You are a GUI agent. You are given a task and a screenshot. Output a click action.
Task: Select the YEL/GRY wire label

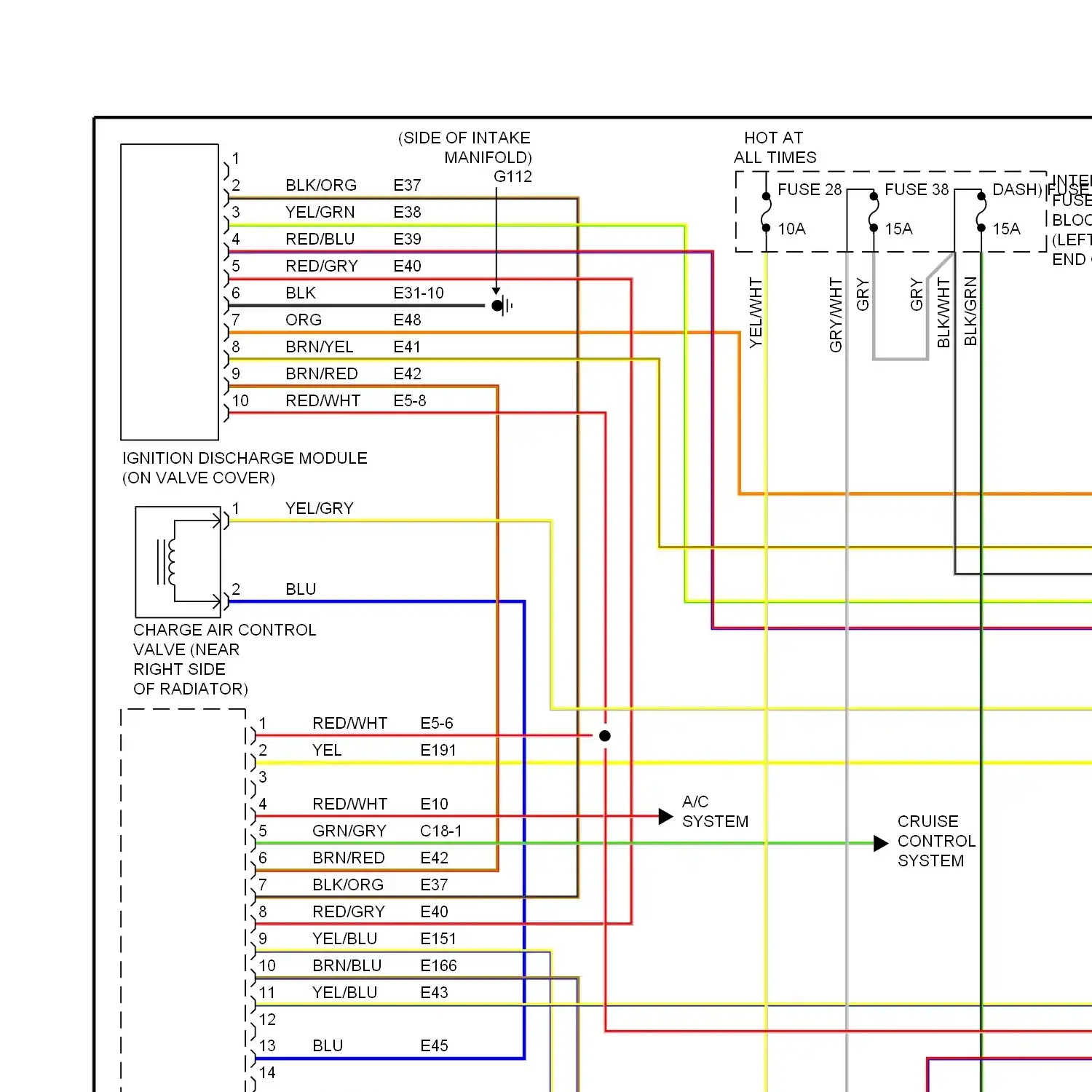click(320, 509)
